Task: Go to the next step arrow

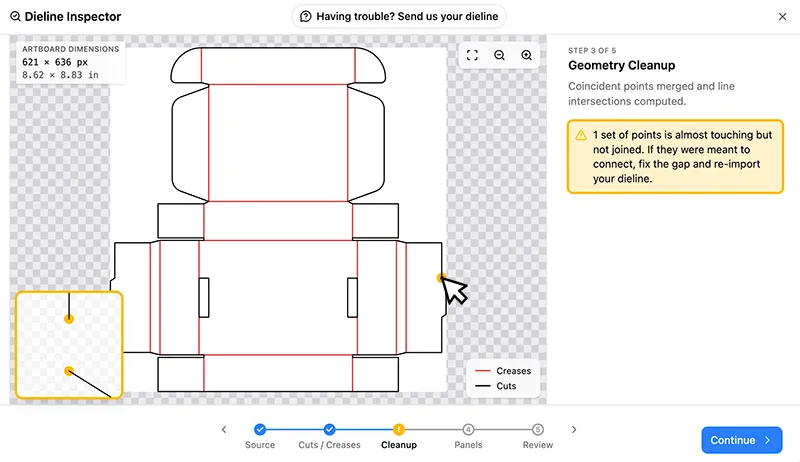Action: click(x=574, y=429)
